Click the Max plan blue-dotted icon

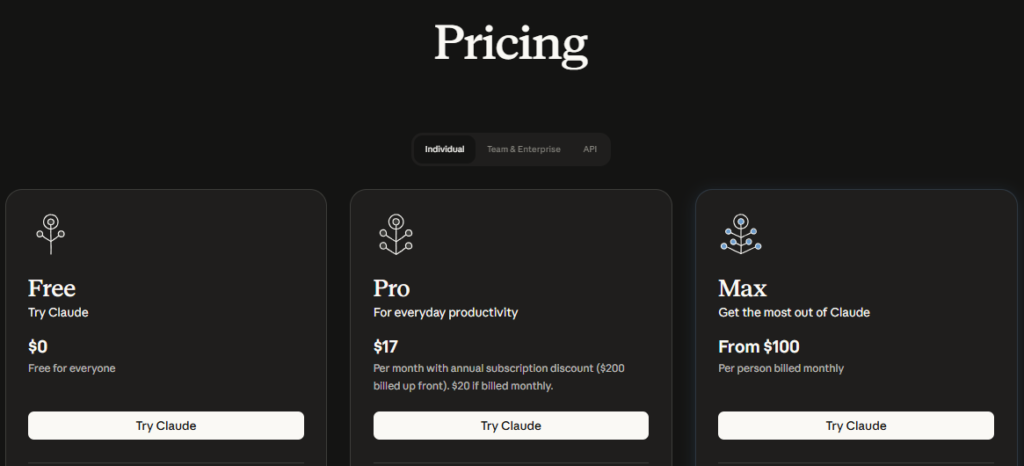[741, 234]
